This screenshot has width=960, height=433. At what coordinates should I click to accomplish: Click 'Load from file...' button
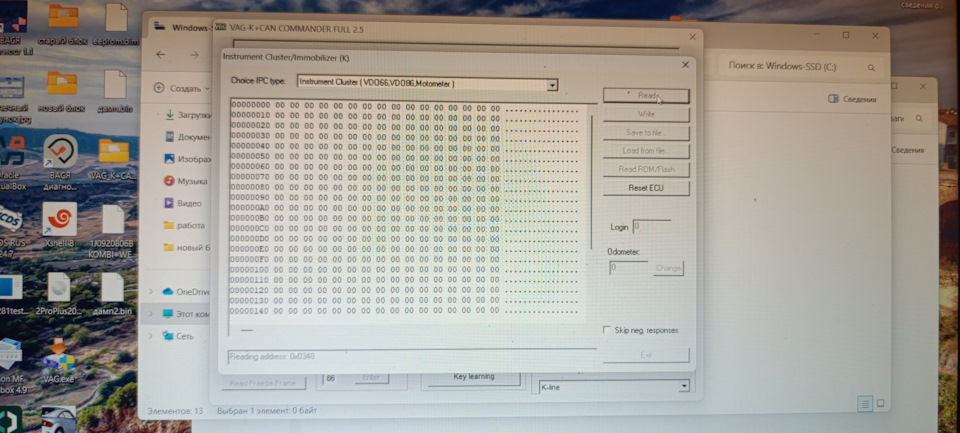tap(646, 151)
